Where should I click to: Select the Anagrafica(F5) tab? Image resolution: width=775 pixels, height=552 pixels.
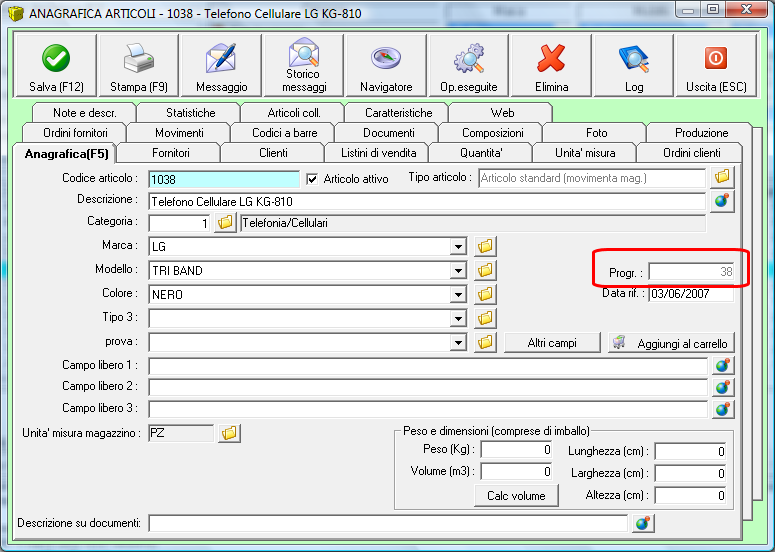click(x=66, y=154)
